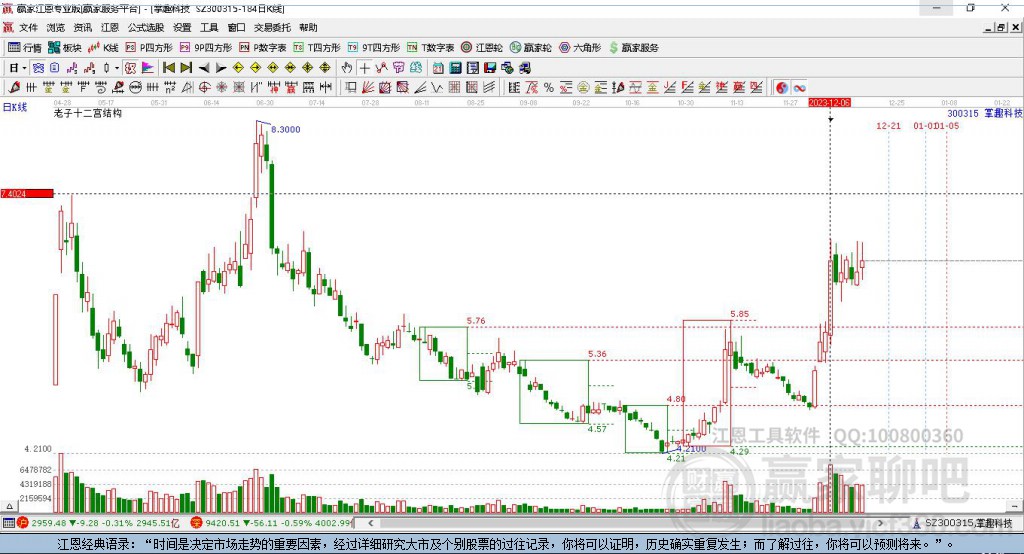
Task: Click the save floppy disk icon
Action: point(490,68)
